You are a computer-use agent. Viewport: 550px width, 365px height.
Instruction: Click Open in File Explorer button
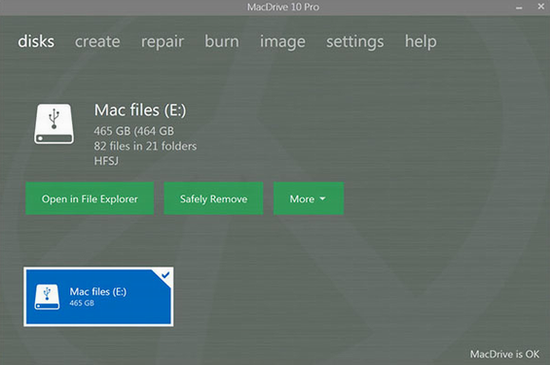[90, 198]
